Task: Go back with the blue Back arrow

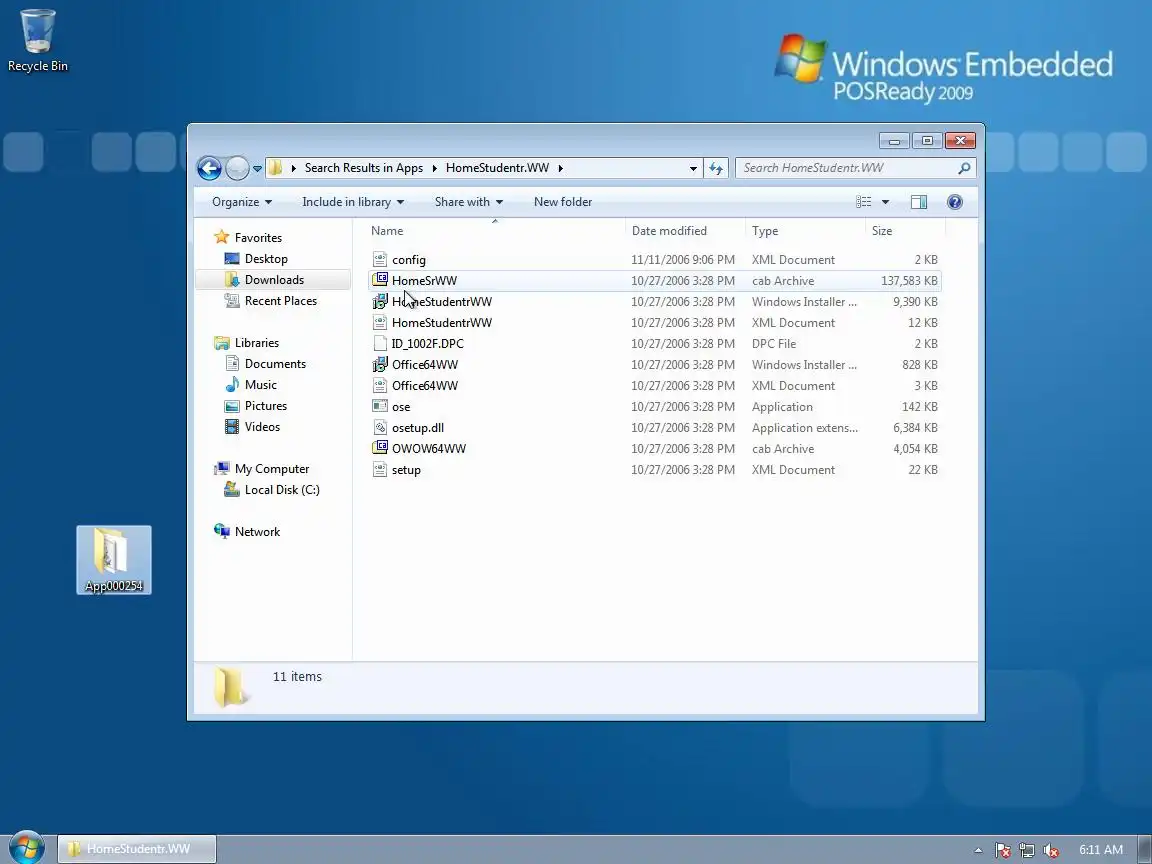Action: [x=209, y=168]
